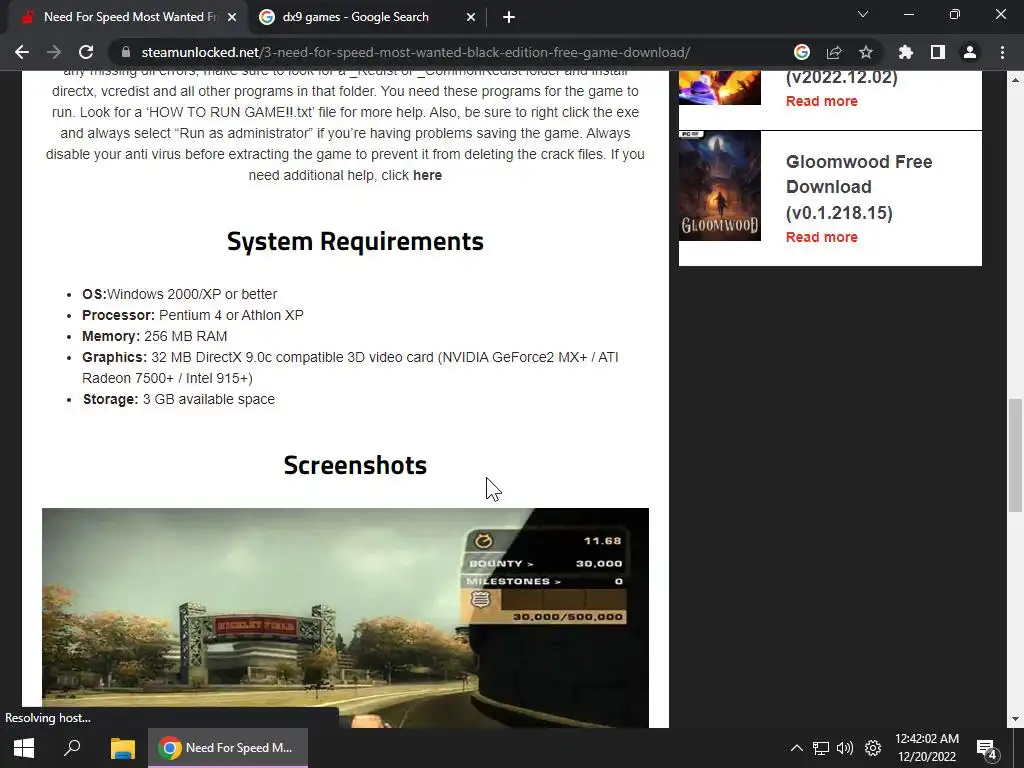Click the System Requirements heading
Screen dimensions: 1024x768
point(355,241)
